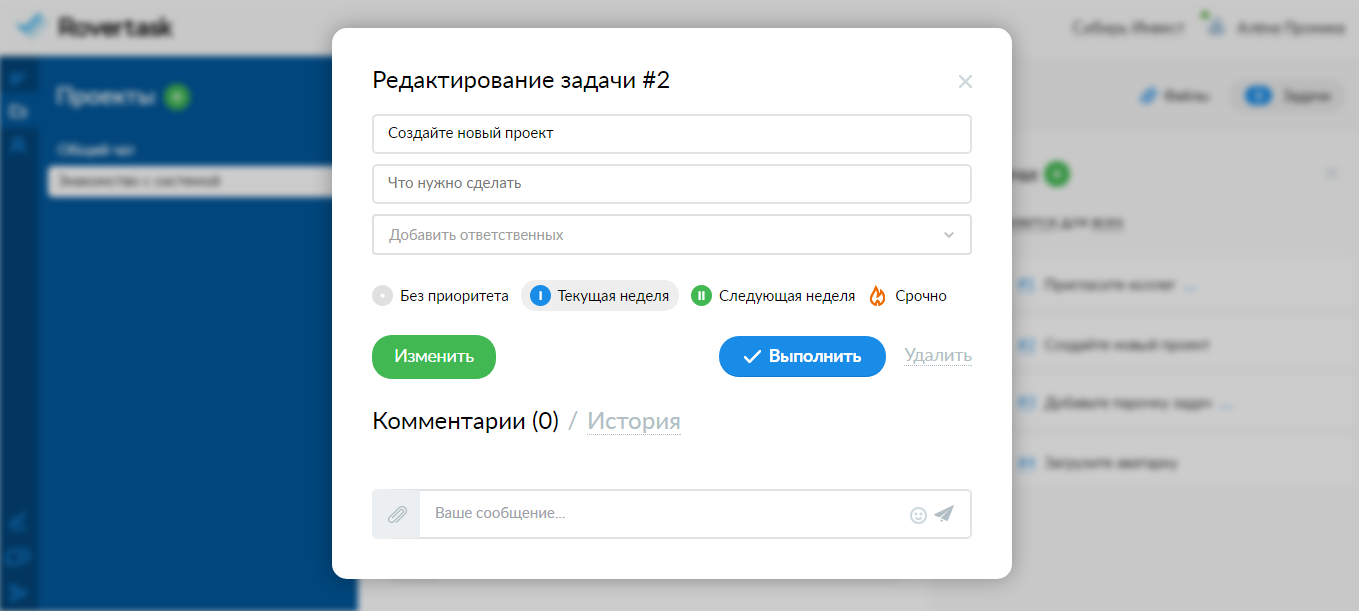Click the Удалить link
Image resolution: width=1359 pixels, height=611 pixels.
938,355
